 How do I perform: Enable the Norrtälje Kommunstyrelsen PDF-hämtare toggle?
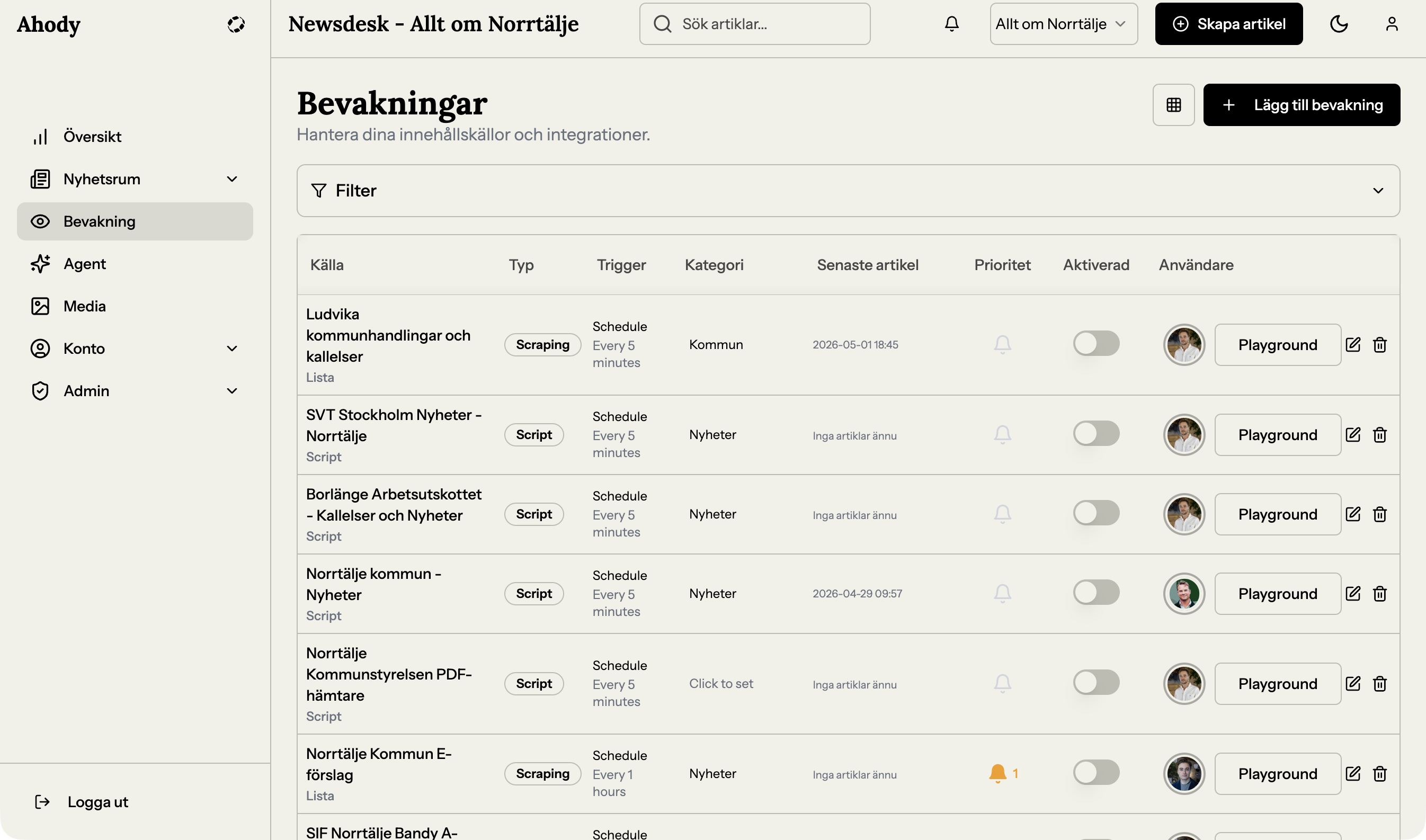[1096, 682]
